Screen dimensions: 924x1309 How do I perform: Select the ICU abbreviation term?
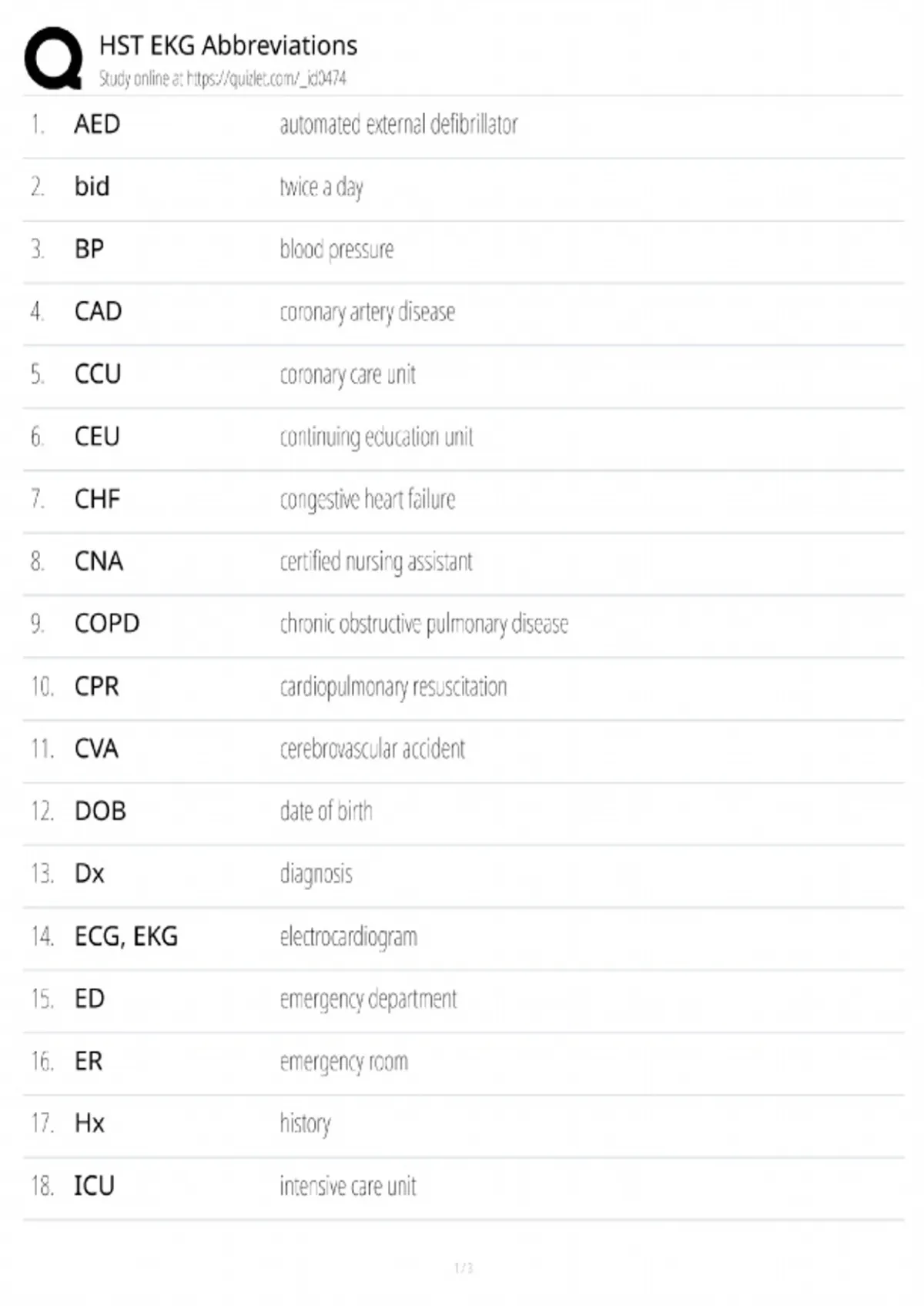(94, 1186)
